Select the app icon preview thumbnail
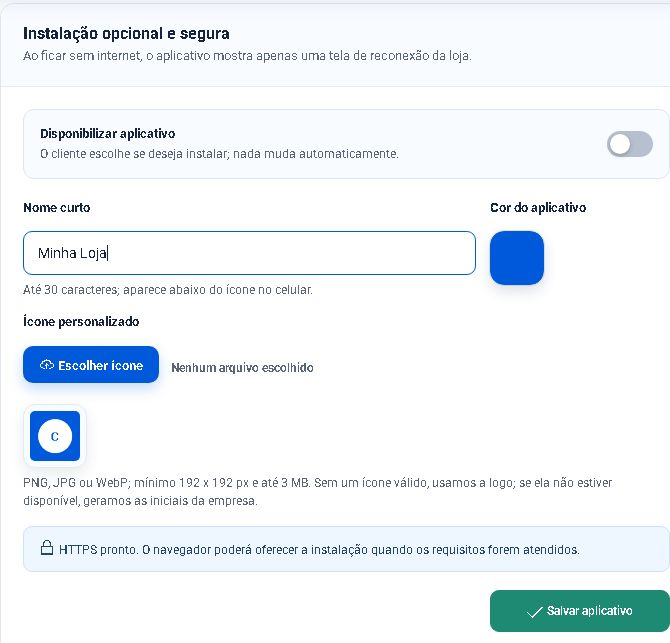The height and width of the screenshot is (643, 670). click(55, 436)
